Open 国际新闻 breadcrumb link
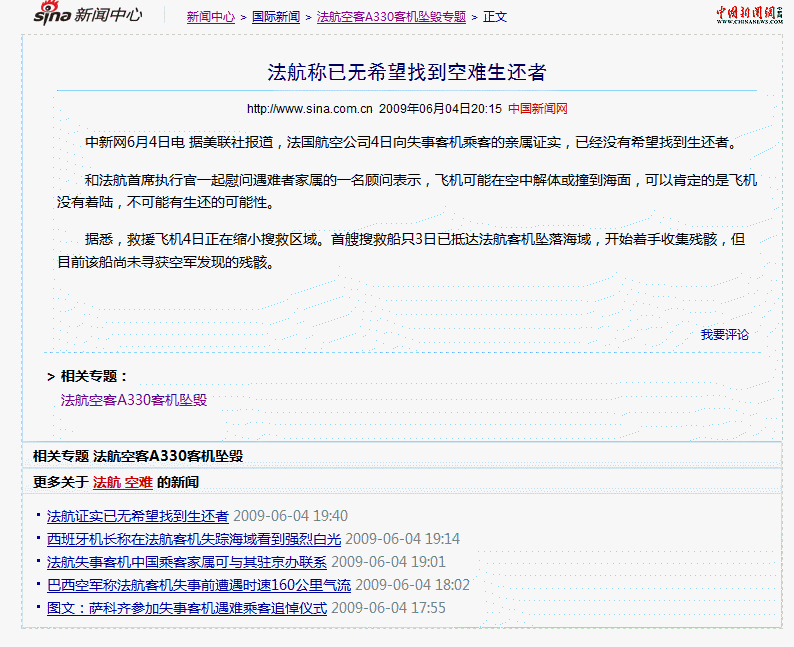Image resolution: width=794 pixels, height=647 pixels. pos(275,17)
